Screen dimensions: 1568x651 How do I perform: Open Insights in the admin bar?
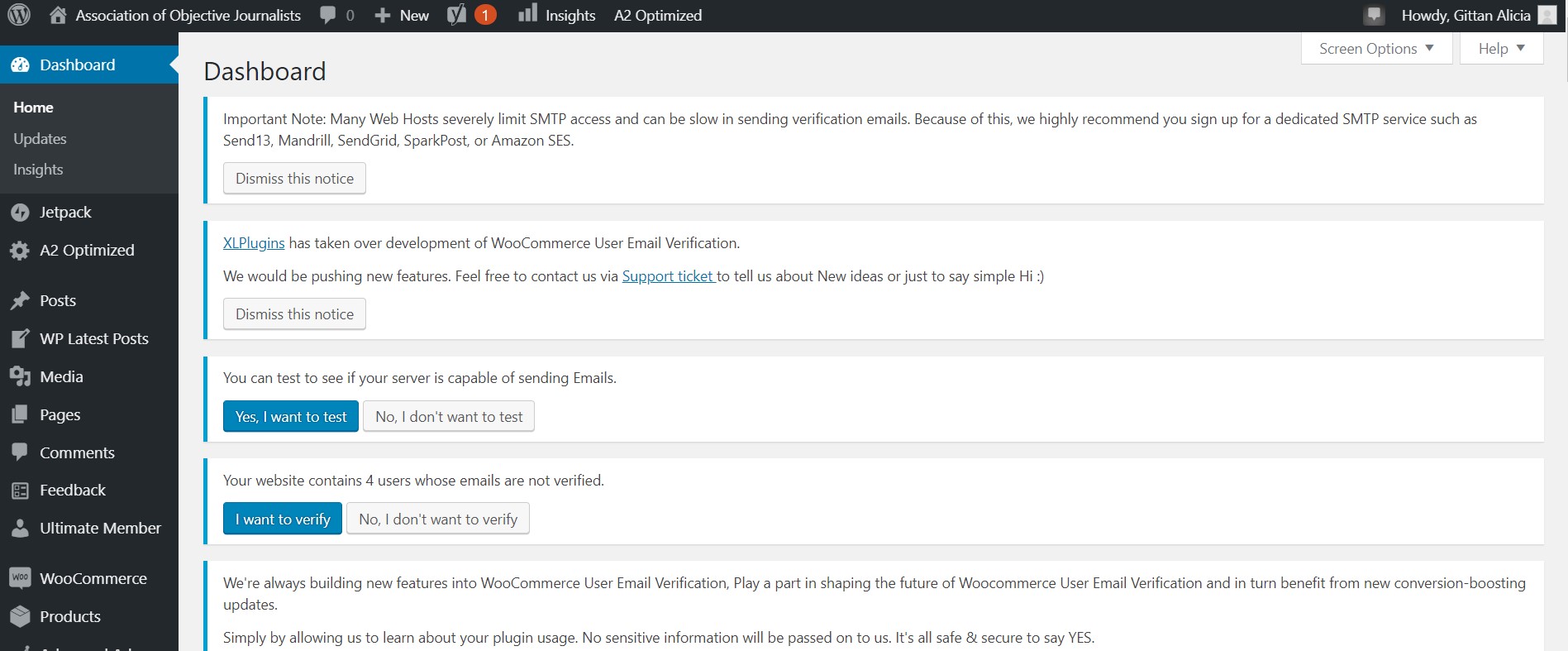pos(570,15)
